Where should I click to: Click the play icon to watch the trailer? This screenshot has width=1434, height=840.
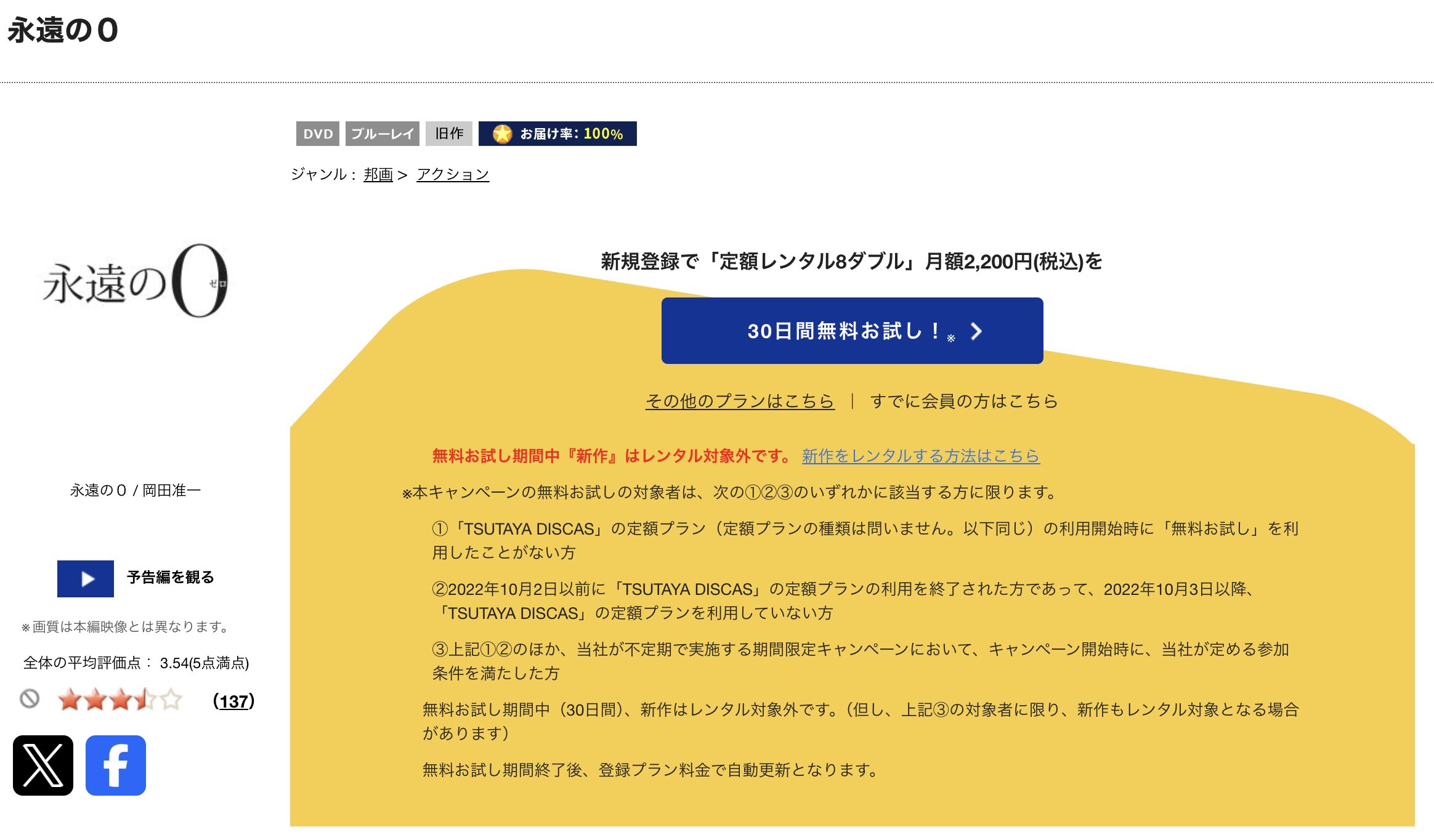pyautogui.click(x=86, y=578)
